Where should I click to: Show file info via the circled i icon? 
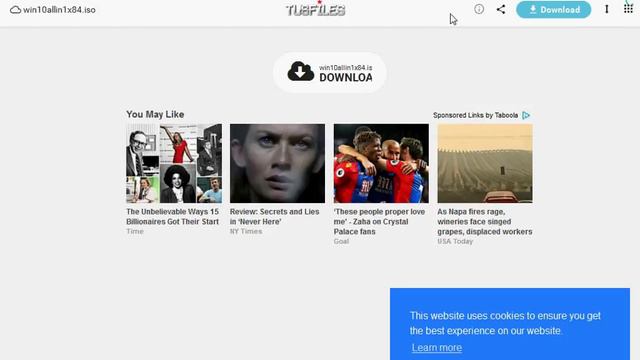[x=479, y=9]
